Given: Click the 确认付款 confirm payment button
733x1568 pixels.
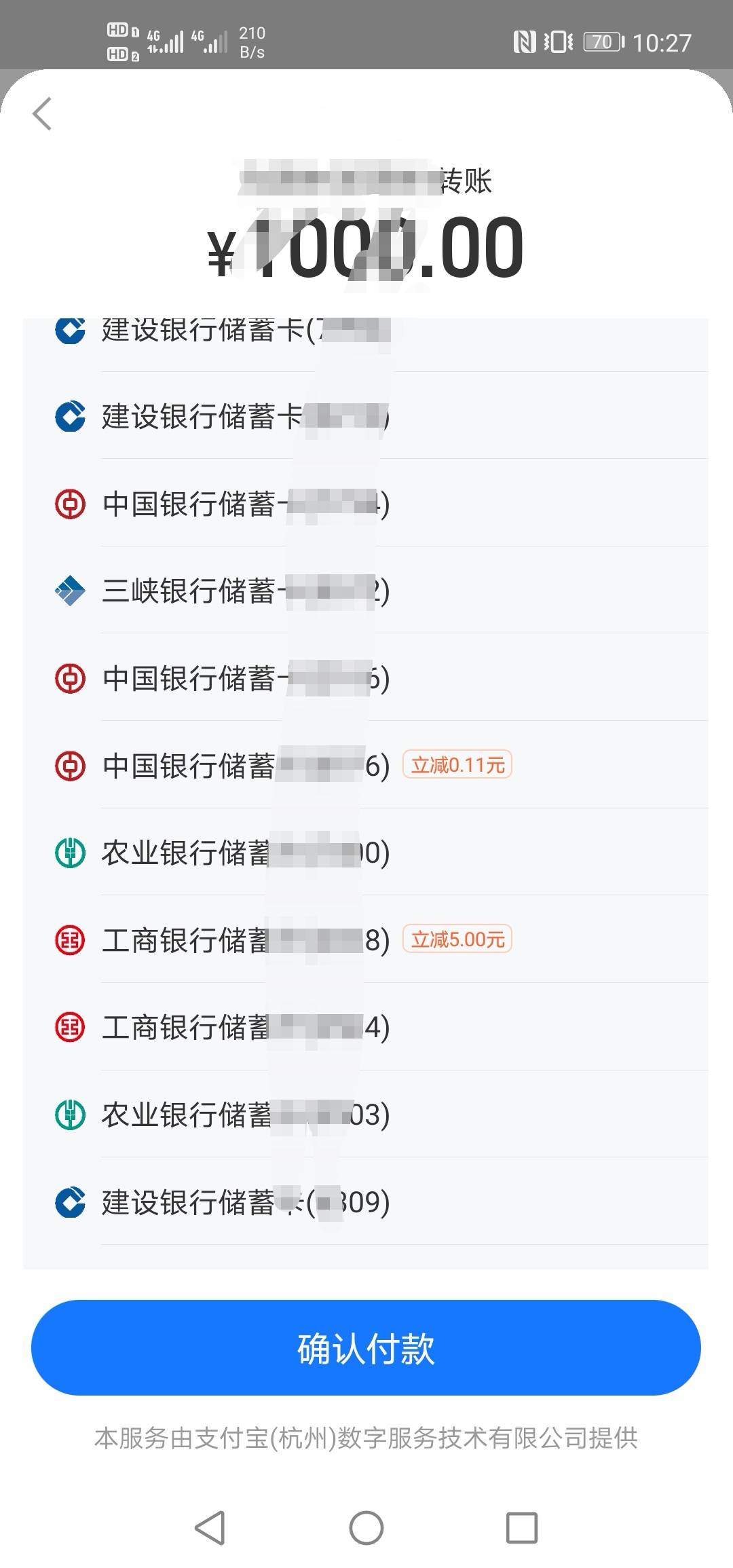Looking at the screenshot, I should coord(366,1347).
